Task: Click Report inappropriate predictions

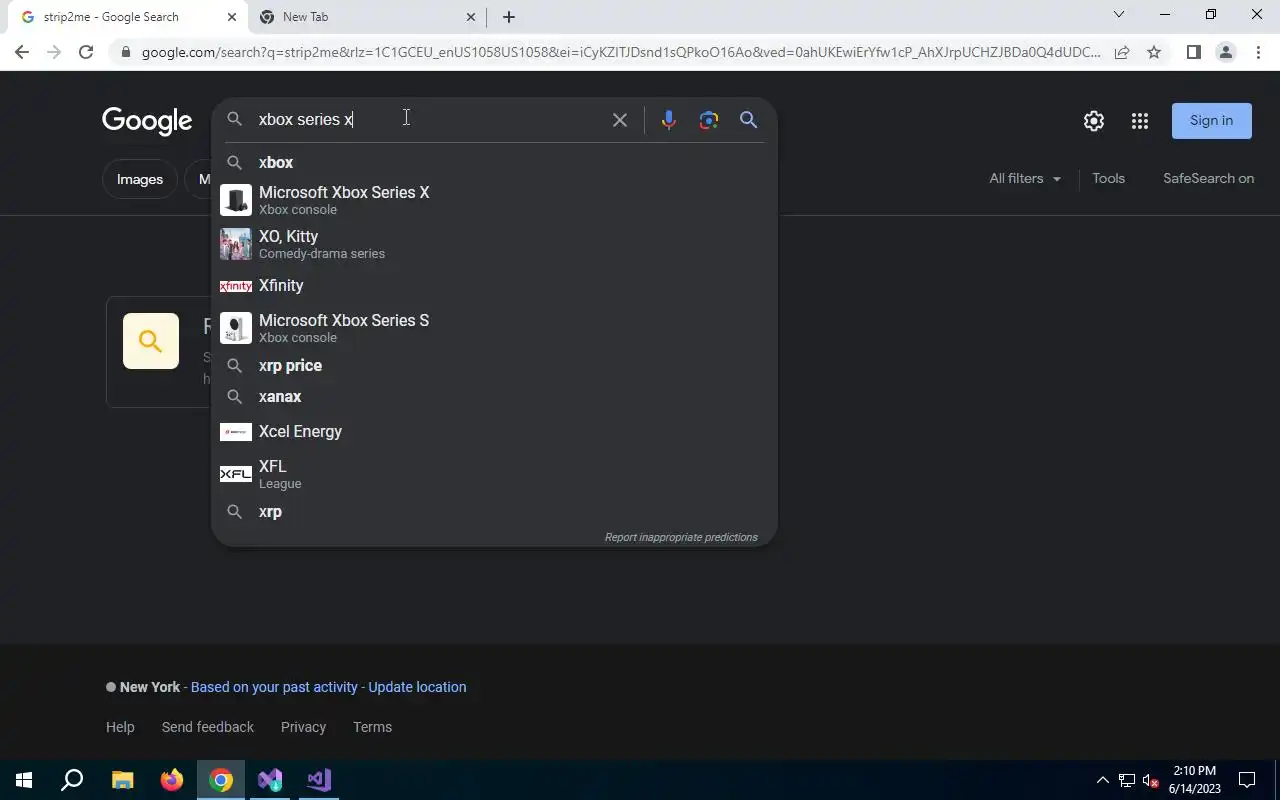Action: coord(681,537)
